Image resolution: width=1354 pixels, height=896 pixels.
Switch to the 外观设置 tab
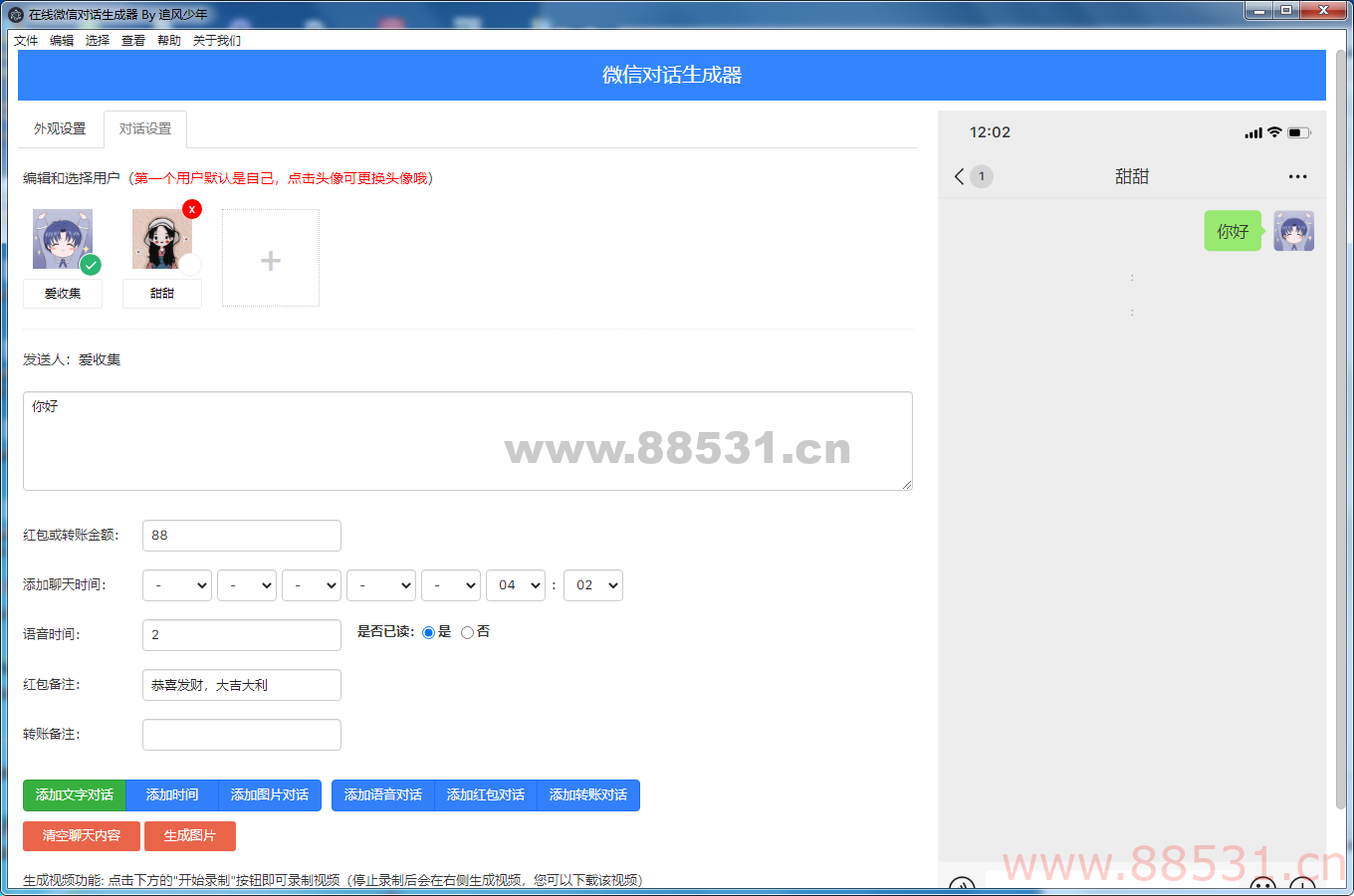[60, 129]
